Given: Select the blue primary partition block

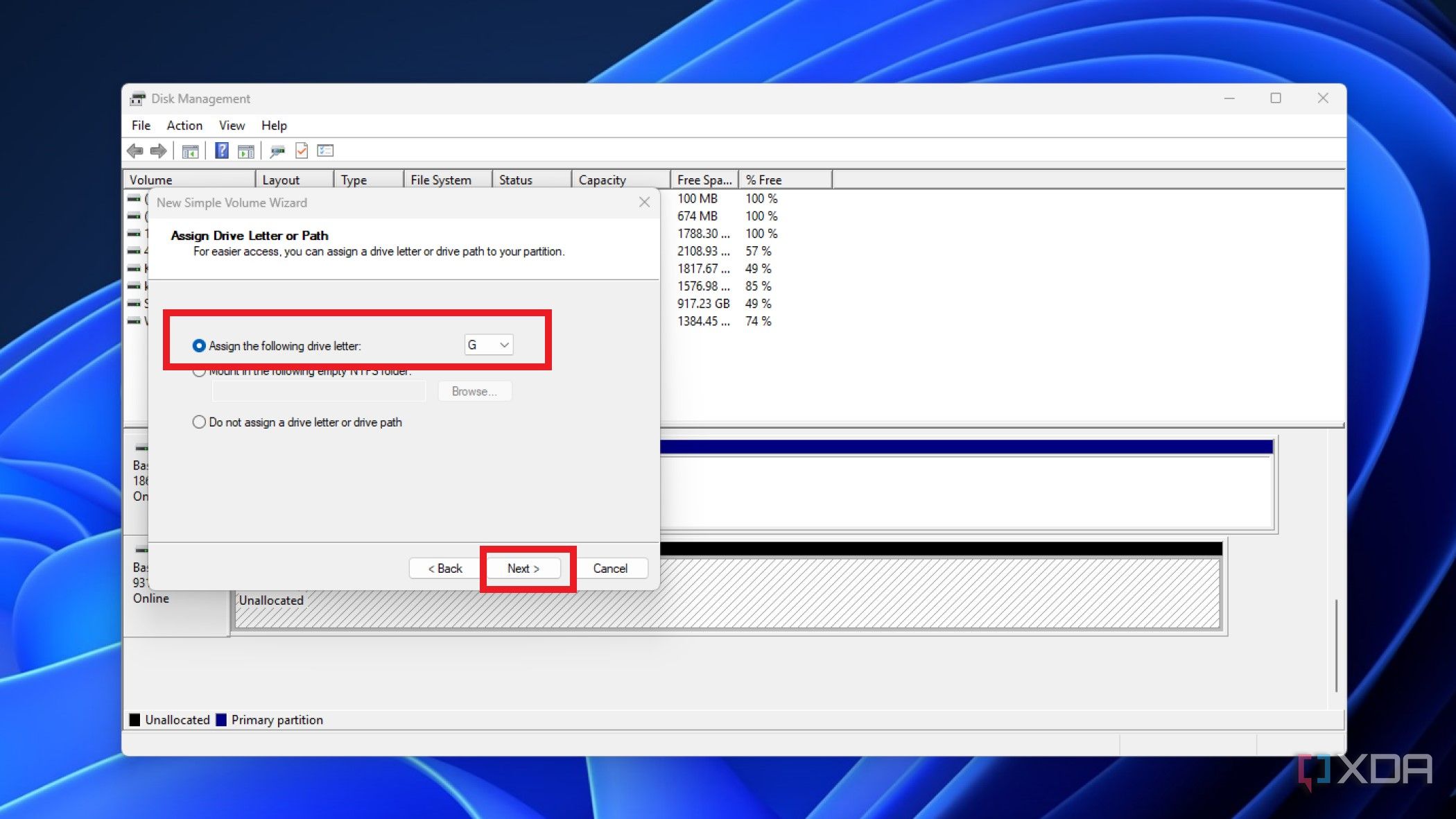Looking at the screenshot, I should point(967,484).
